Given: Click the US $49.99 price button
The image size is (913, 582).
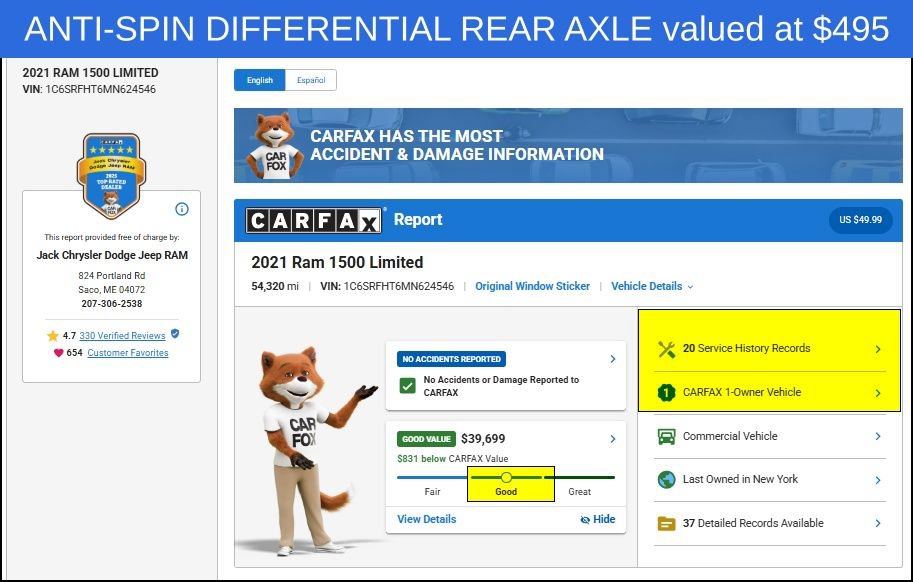Looking at the screenshot, I should (x=860, y=220).
